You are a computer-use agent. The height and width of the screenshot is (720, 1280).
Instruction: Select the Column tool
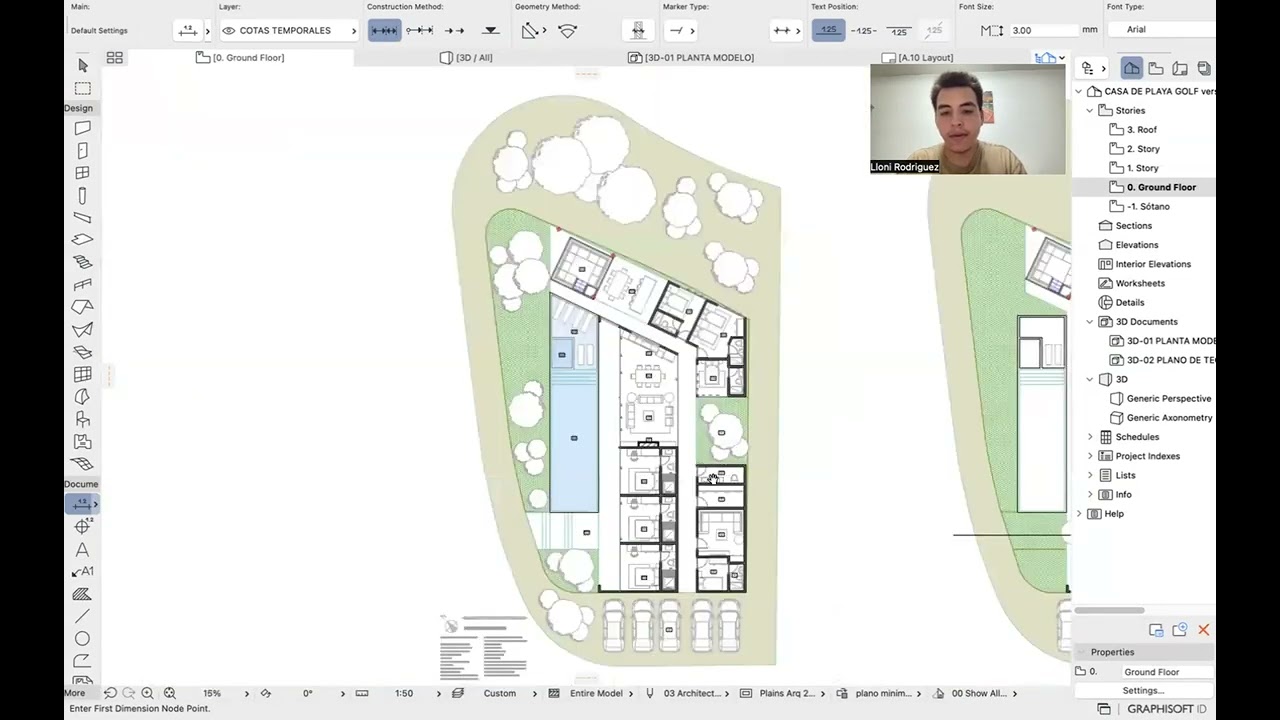pos(83,195)
